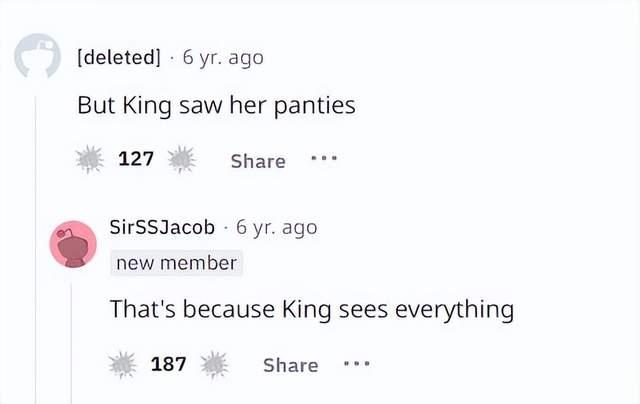The image size is (640, 404).
Task: Click the 187 vote count
Action: click(169, 365)
